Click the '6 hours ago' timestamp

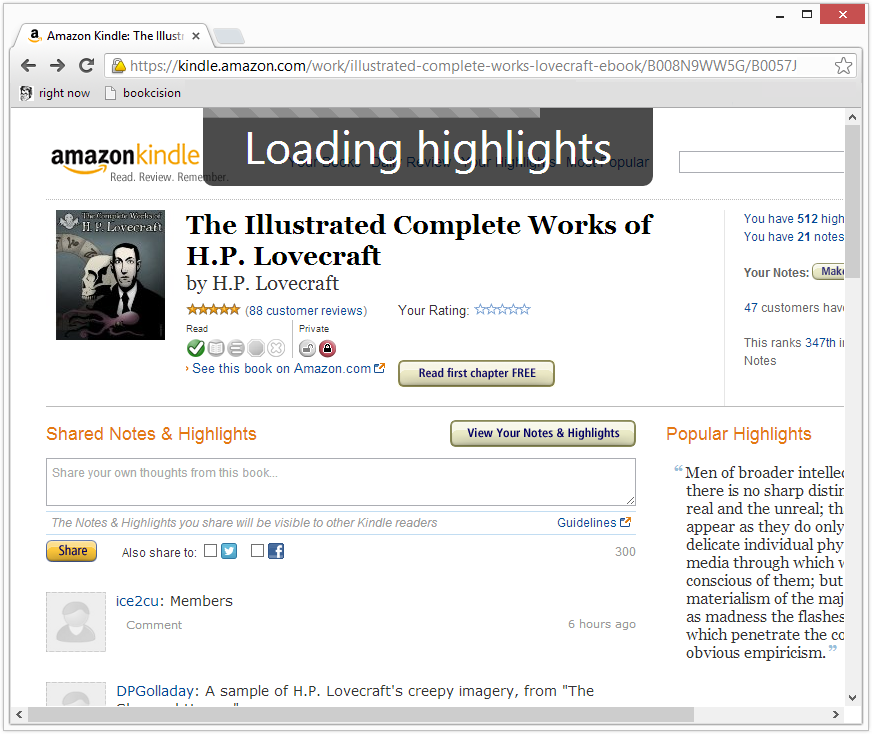(602, 624)
